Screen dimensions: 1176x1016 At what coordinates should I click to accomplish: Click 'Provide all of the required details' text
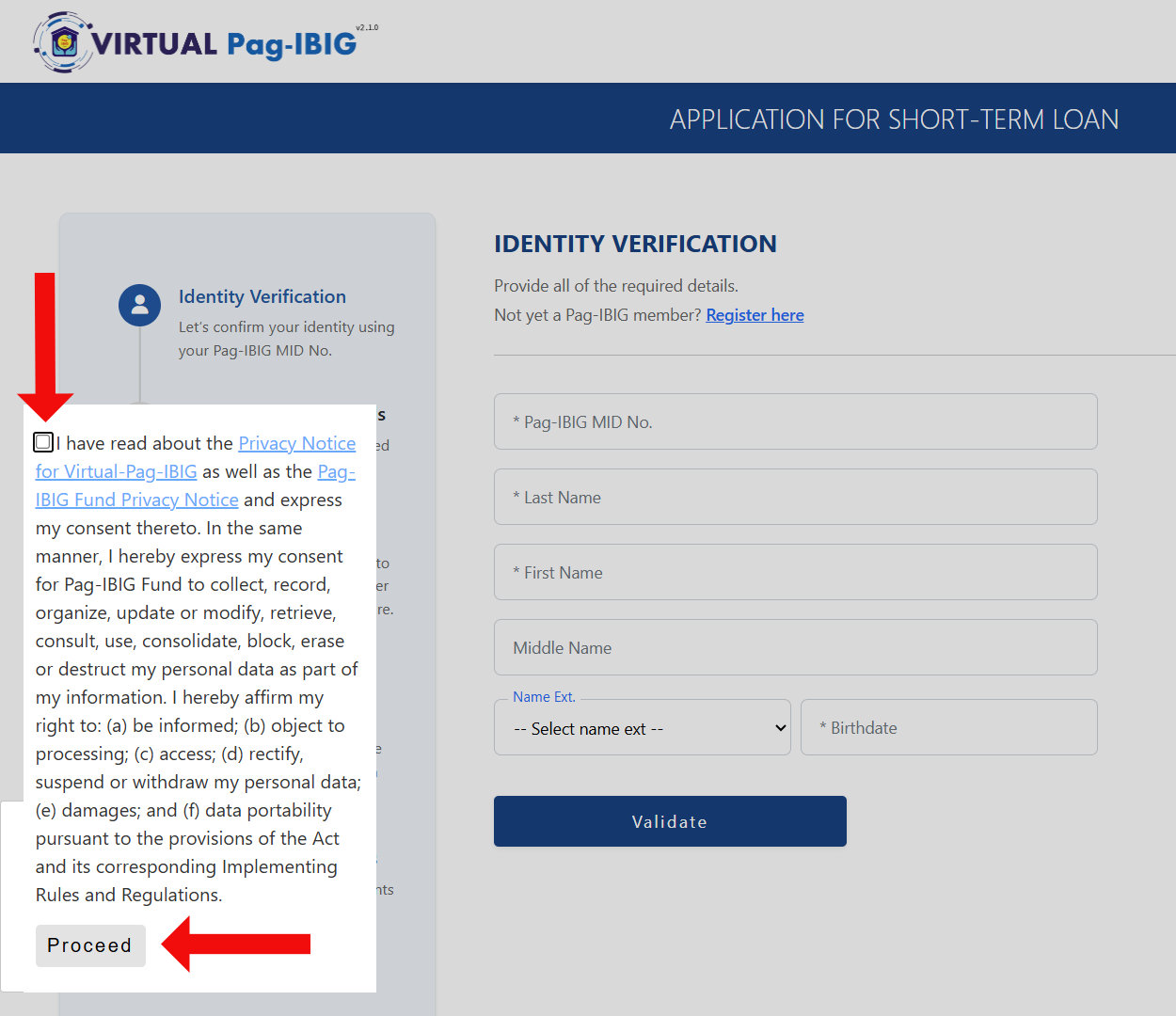pos(616,286)
